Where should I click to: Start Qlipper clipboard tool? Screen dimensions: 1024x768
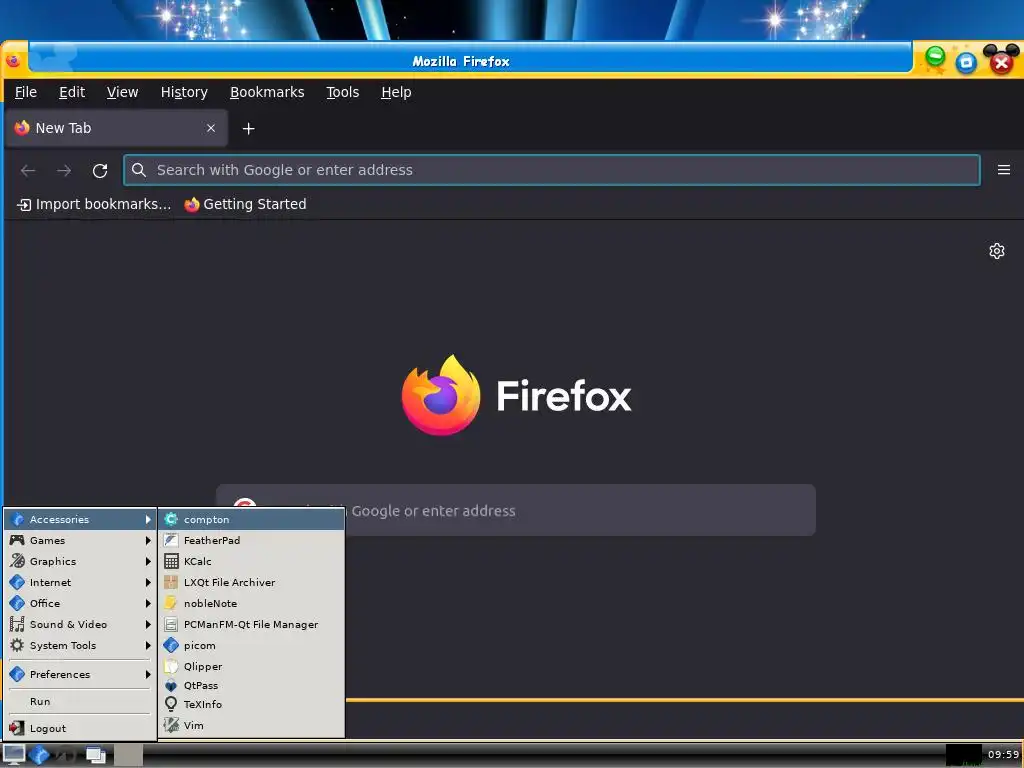click(x=252, y=666)
